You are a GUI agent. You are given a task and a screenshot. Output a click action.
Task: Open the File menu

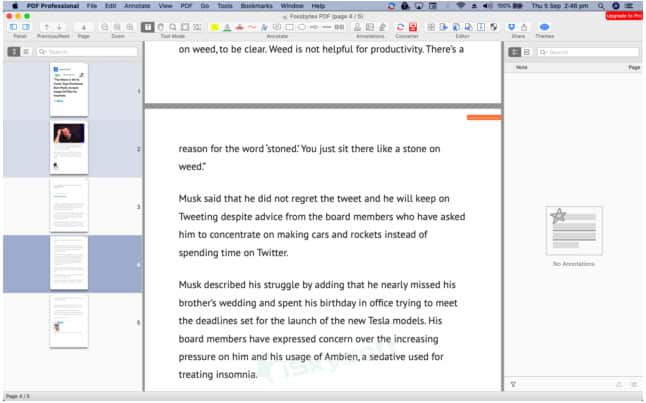click(91, 6)
